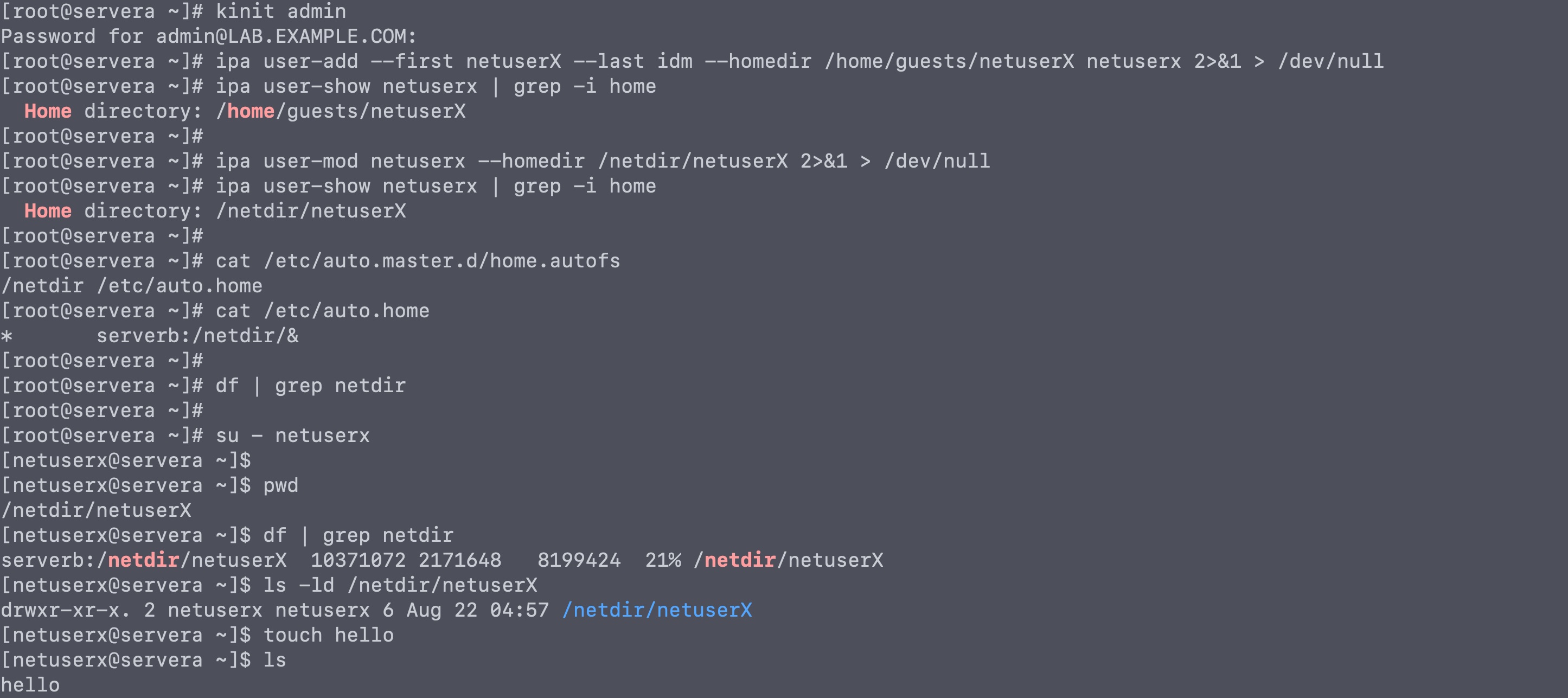Click the "serverb:/netdir/&" map entry
1568x698 pixels.
click(197, 335)
